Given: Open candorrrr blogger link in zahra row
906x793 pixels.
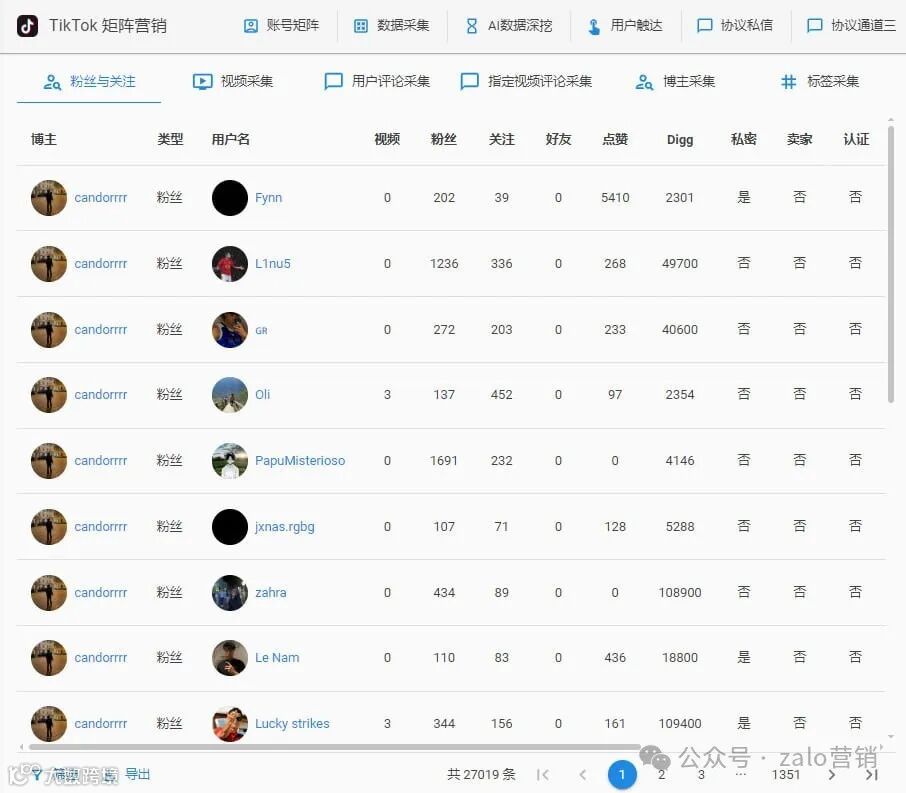Looking at the screenshot, I should (x=101, y=592).
